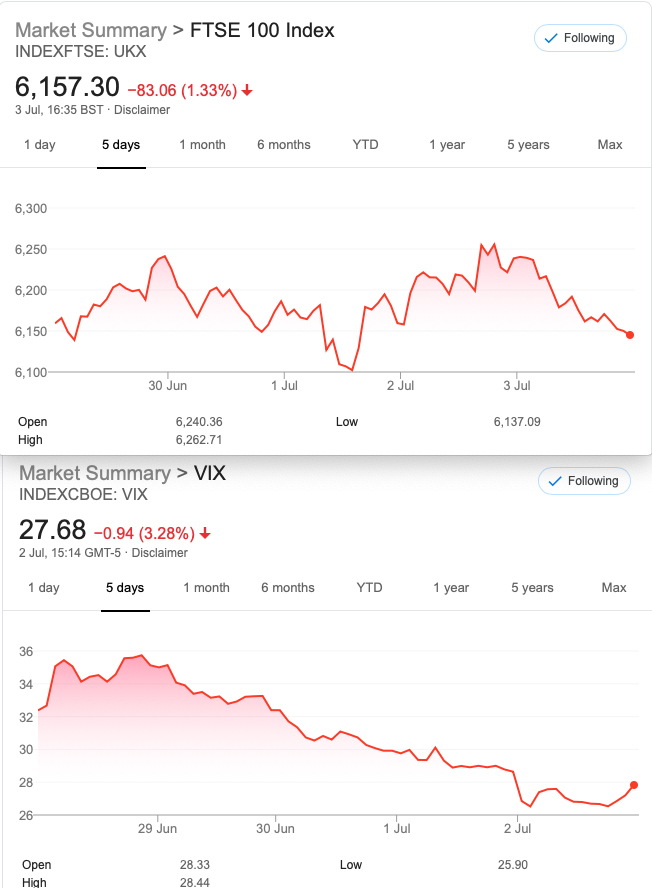Open the FTSE Disclaimer link
Viewport: 652px width, 888px height.
point(142,110)
